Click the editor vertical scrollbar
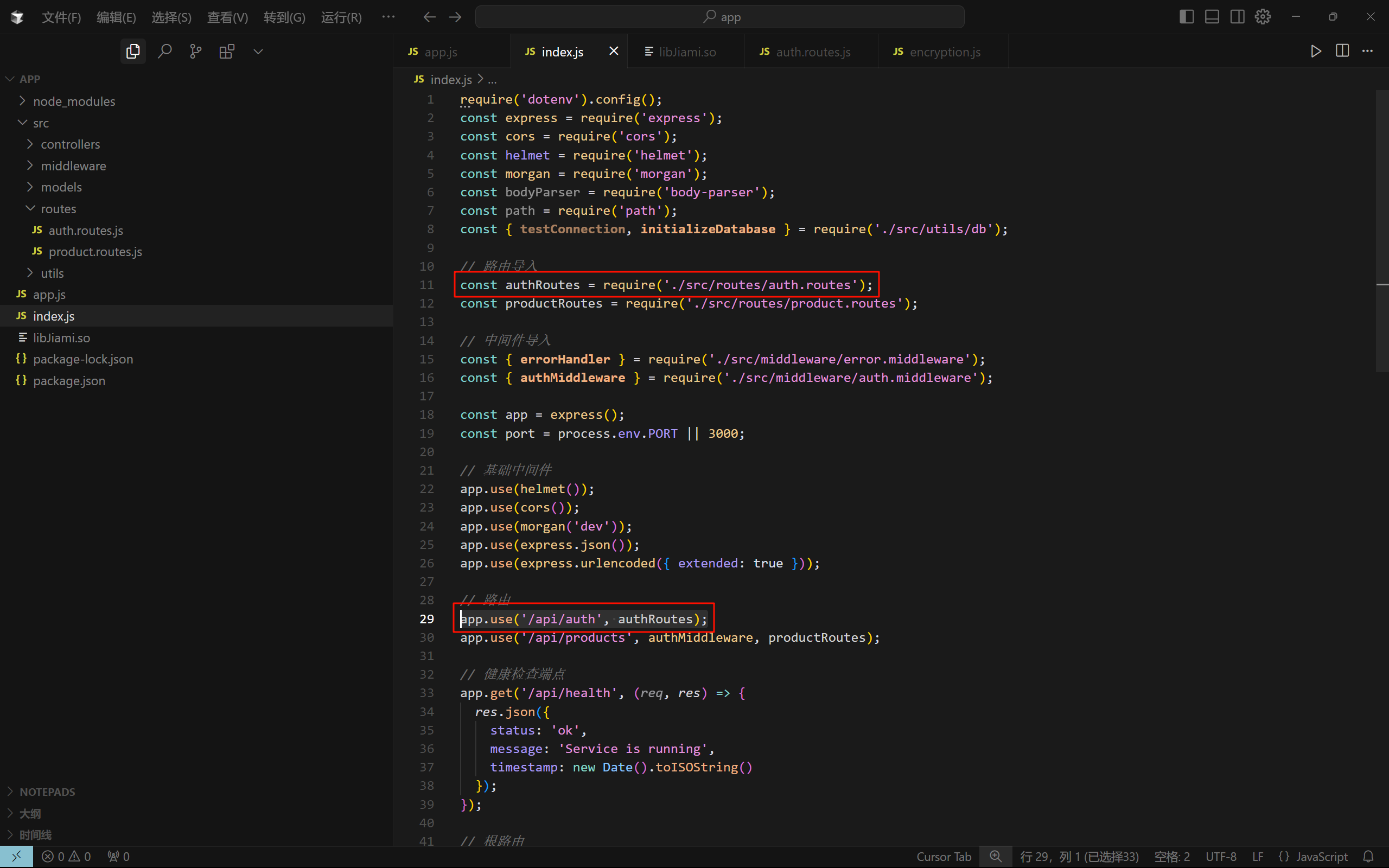Image resolution: width=1389 pixels, height=868 pixels. tap(1381, 229)
